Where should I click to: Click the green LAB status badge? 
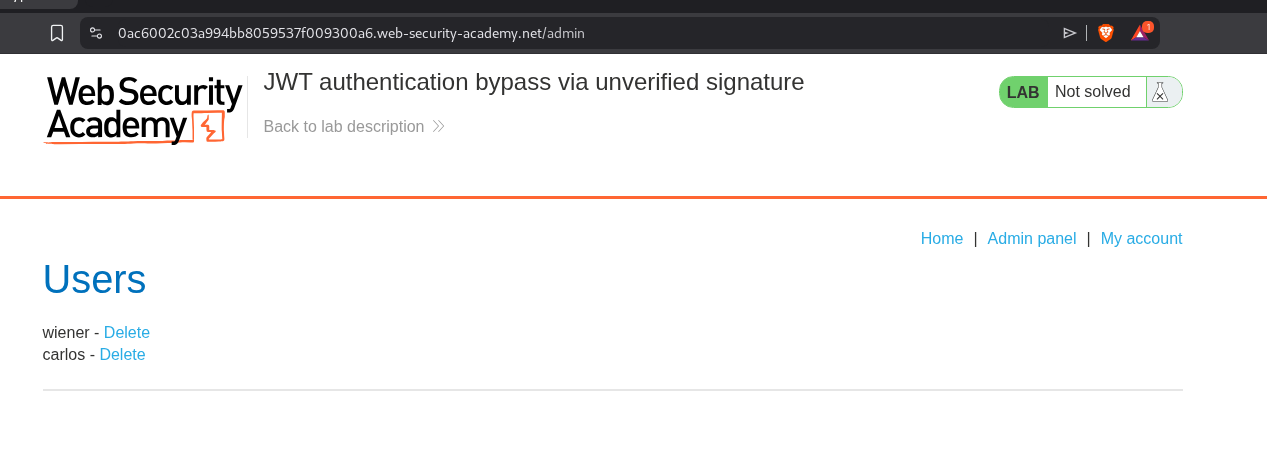1023,92
